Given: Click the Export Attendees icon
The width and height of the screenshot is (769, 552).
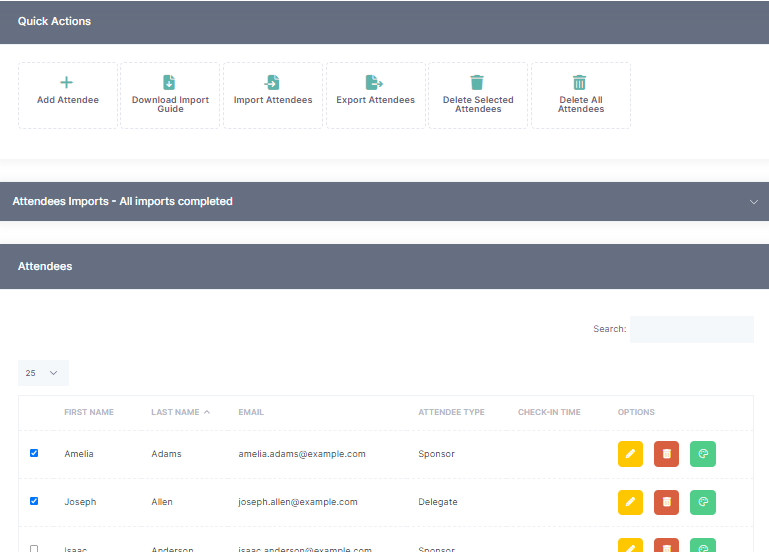Looking at the screenshot, I should coord(375,83).
